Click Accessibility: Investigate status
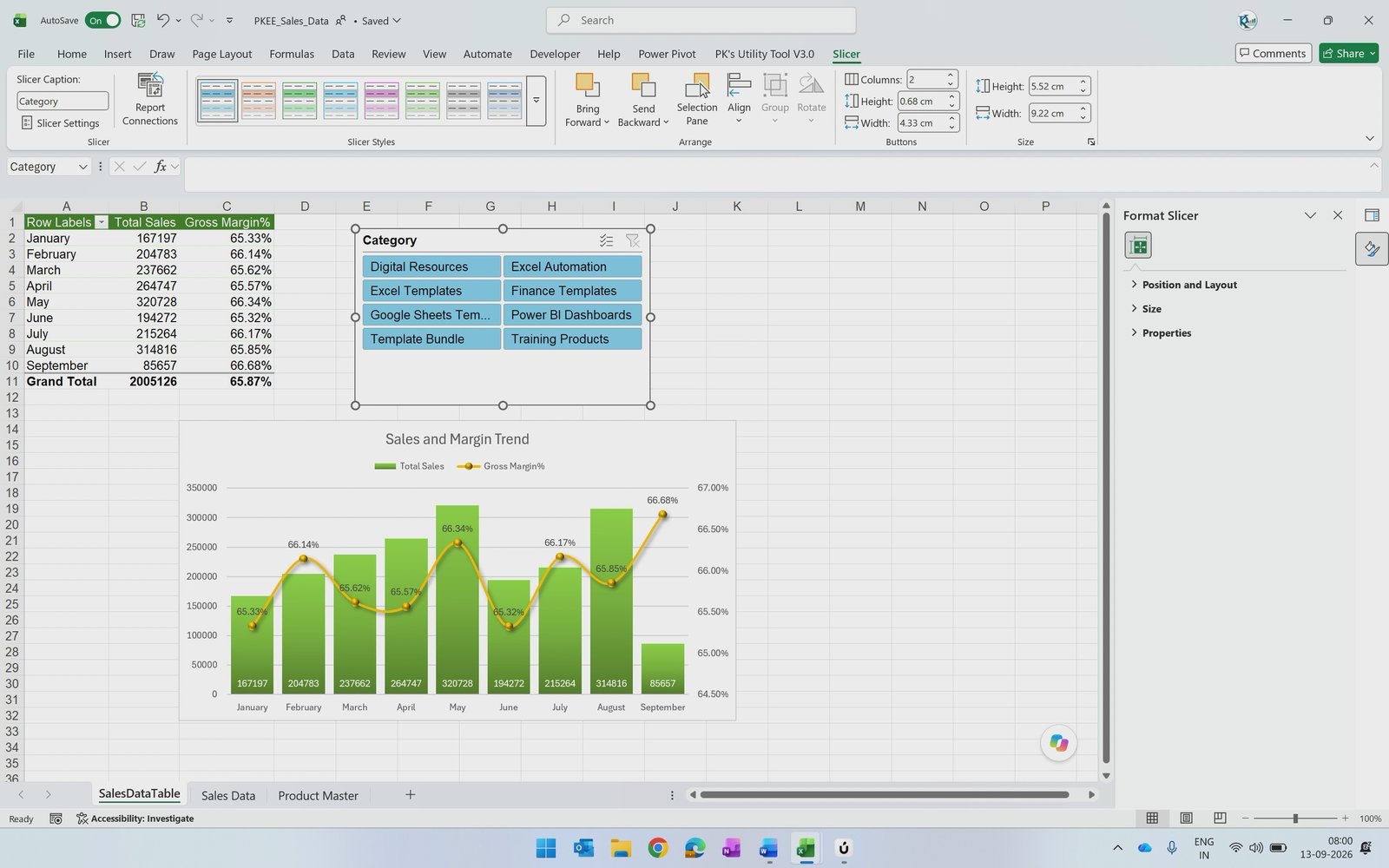Screen dimensions: 1389x868 coord(135,819)
